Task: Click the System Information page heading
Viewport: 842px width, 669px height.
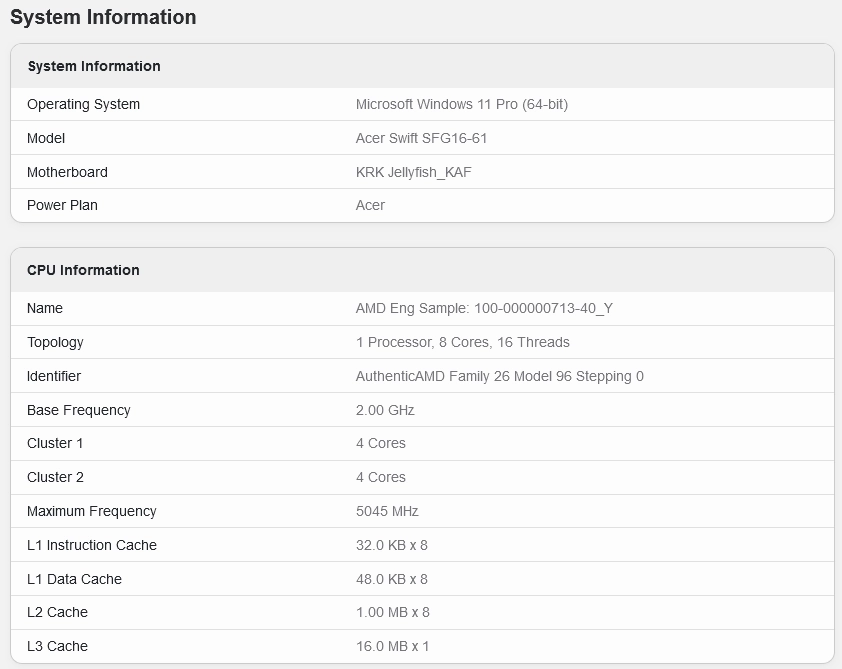Action: coord(103,17)
